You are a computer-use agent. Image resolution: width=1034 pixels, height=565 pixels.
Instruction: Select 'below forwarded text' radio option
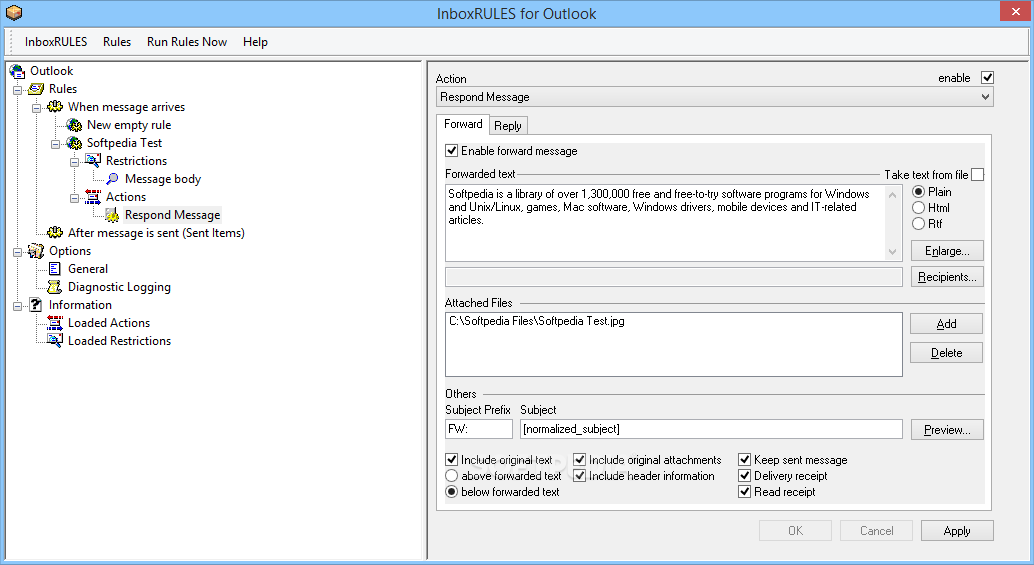[x=452, y=491]
